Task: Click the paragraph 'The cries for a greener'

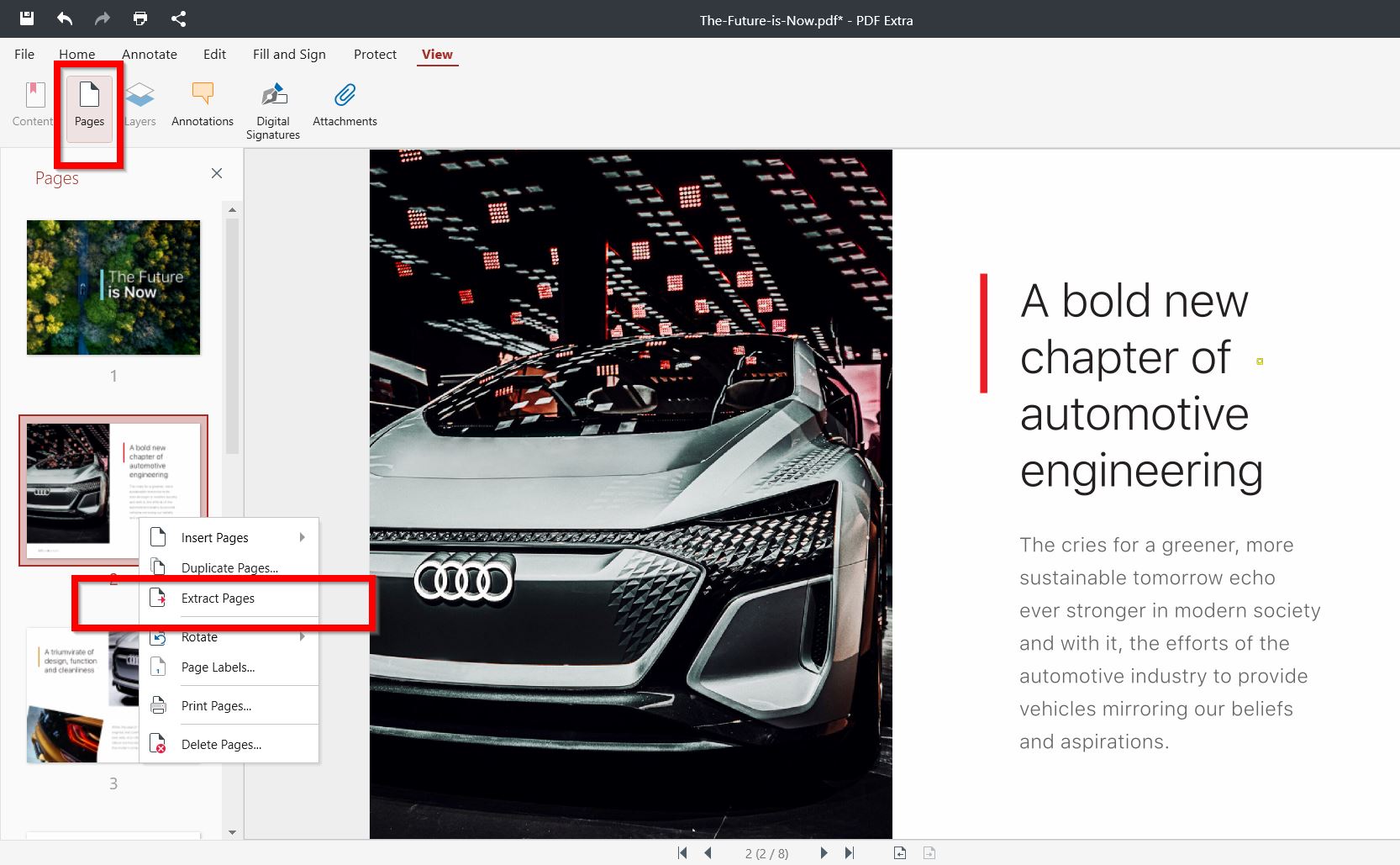Action: (x=1170, y=643)
